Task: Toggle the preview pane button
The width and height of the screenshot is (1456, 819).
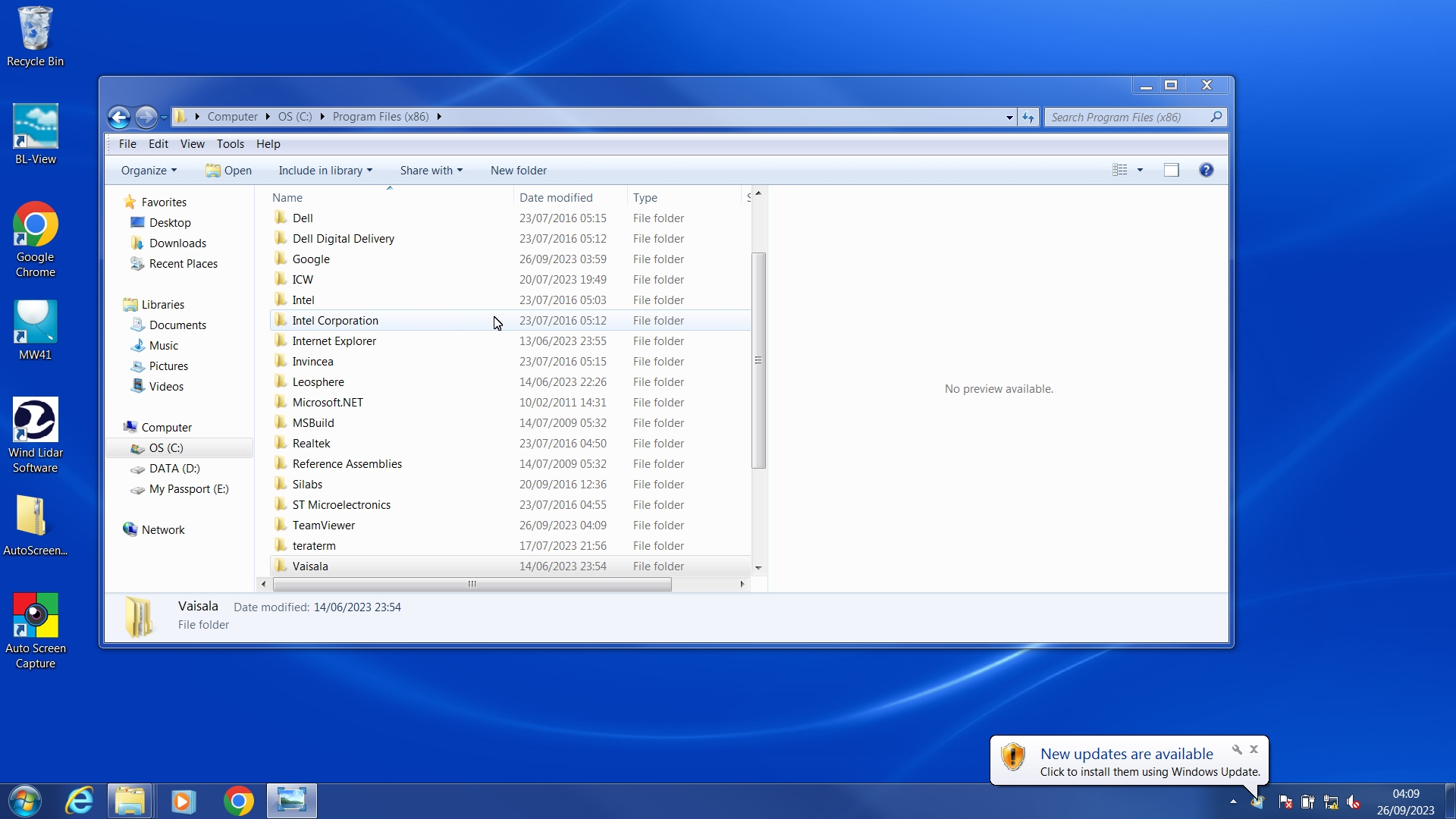Action: tap(1171, 170)
